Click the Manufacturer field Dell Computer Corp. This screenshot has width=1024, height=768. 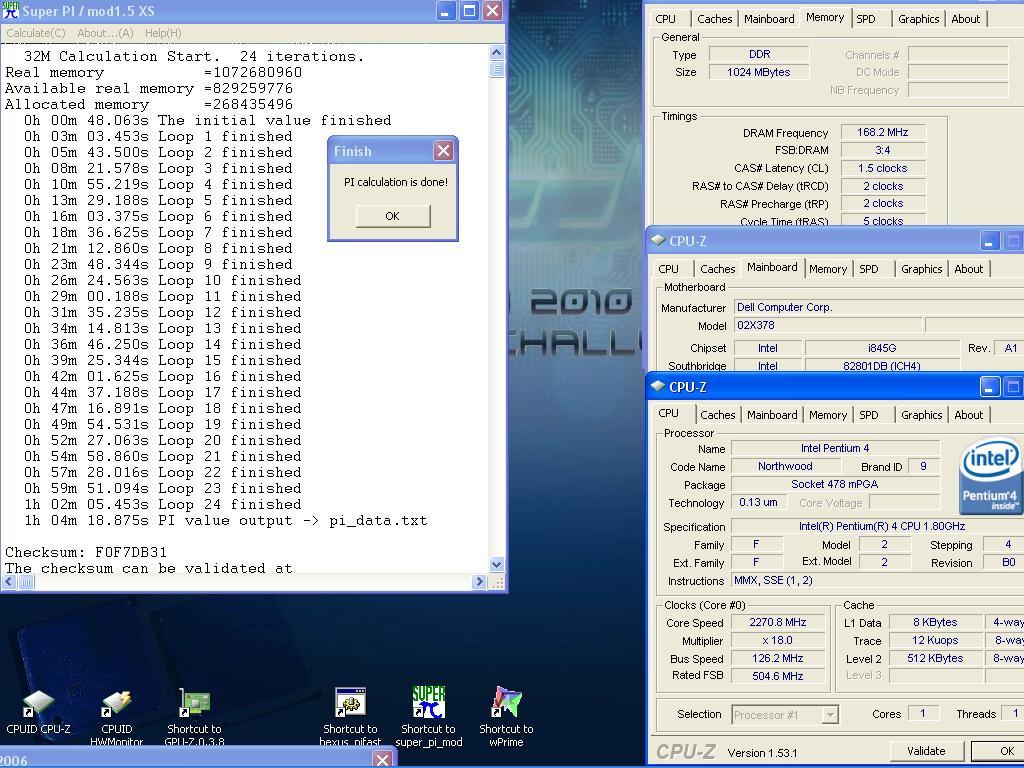click(x=878, y=307)
